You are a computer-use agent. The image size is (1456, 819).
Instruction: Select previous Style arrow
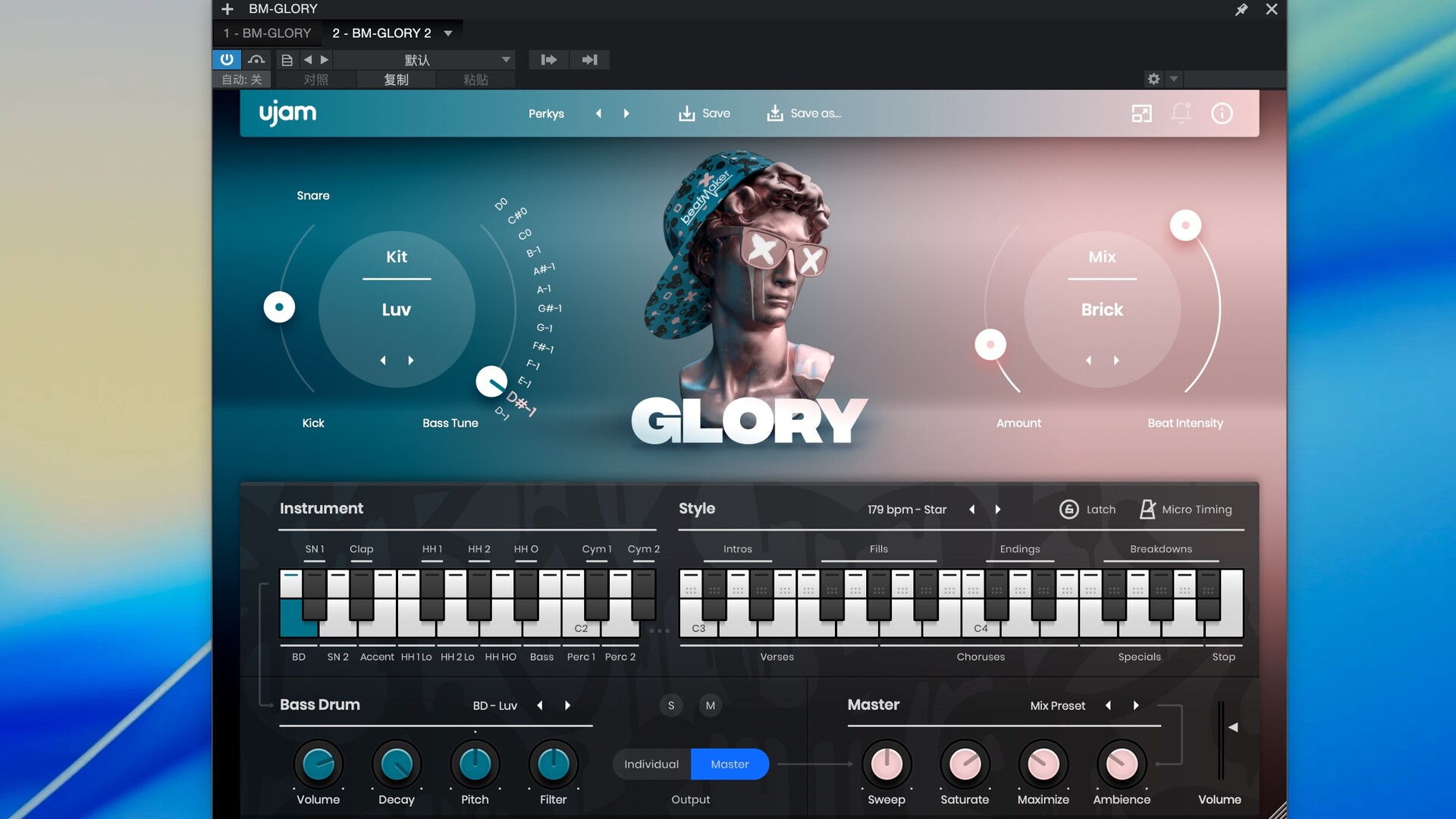coord(972,510)
